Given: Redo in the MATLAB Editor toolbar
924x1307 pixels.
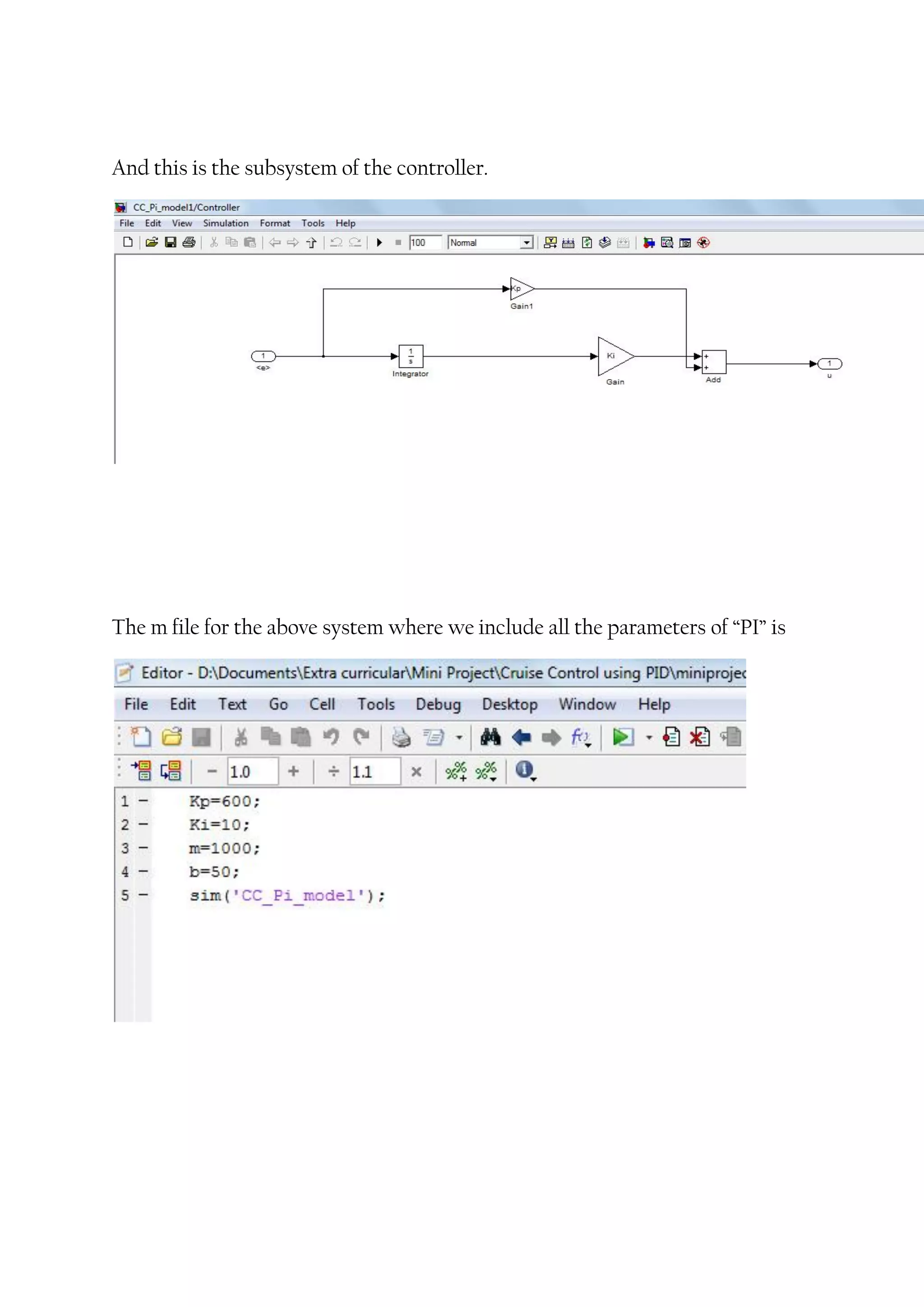Looking at the screenshot, I should tap(361, 737).
